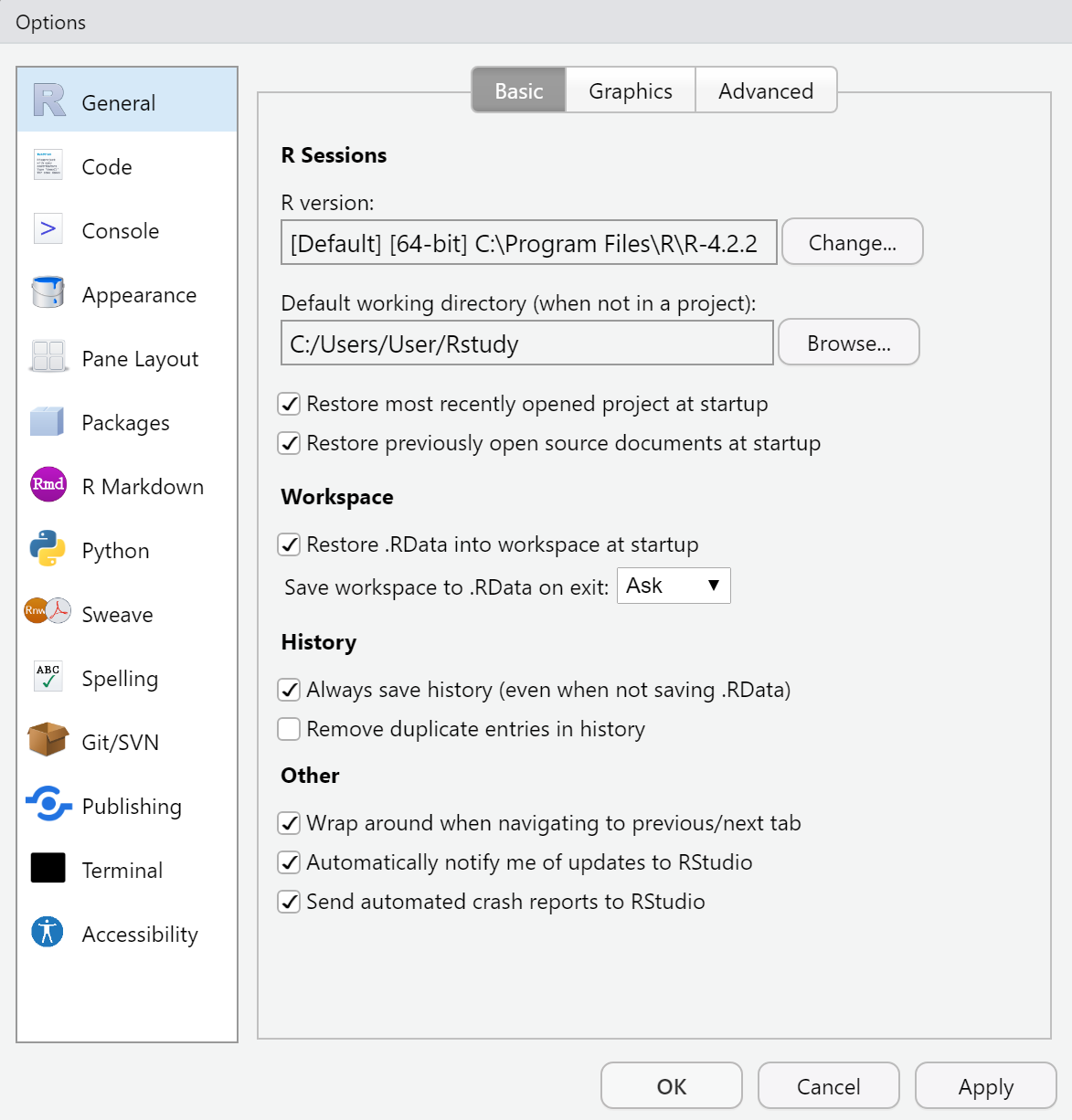
Task: Open Save workspace on exit dropdown
Action: pos(674,586)
